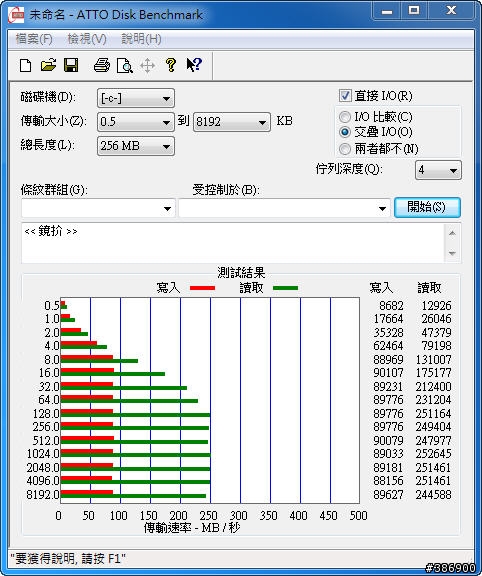
Task: Click the read value 252645
Action: coord(434,454)
